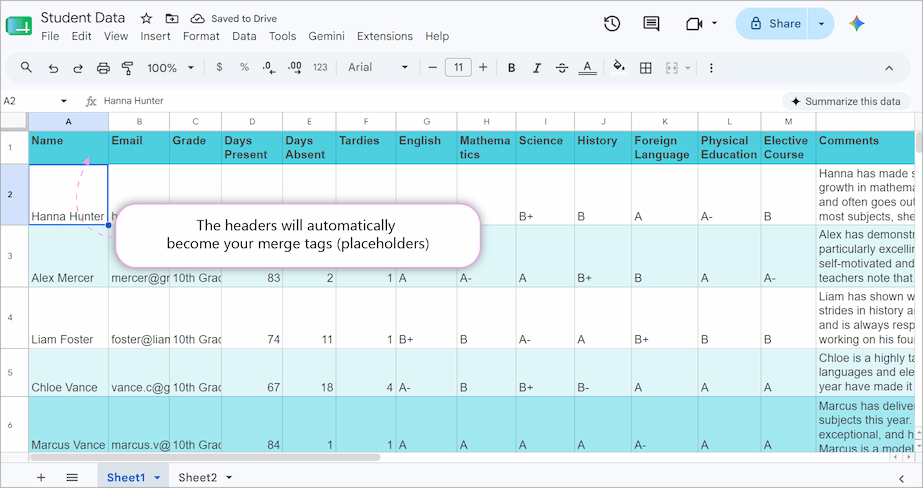Open the meeting dropdown arrow
The height and width of the screenshot is (488, 923).
coord(715,24)
